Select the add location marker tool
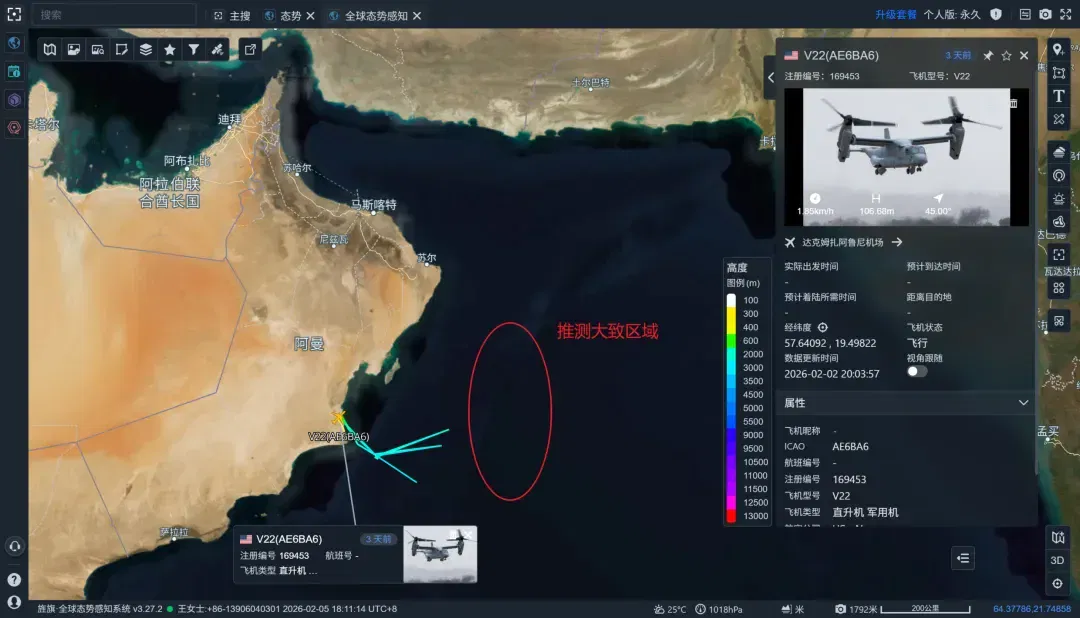Image resolution: width=1080 pixels, height=618 pixels. pyautogui.click(x=1059, y=50)
